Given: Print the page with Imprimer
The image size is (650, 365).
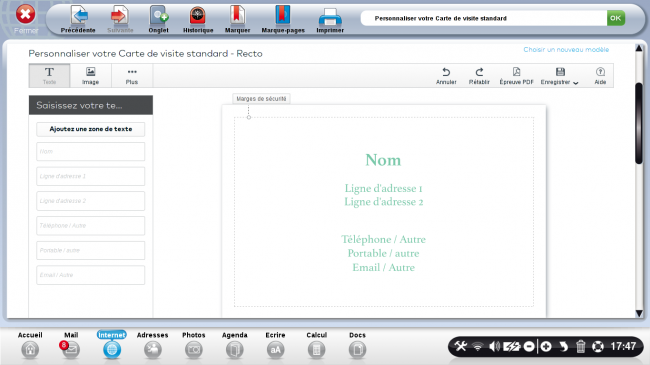Looking at the screenshot, I should (x=330, y=19).
